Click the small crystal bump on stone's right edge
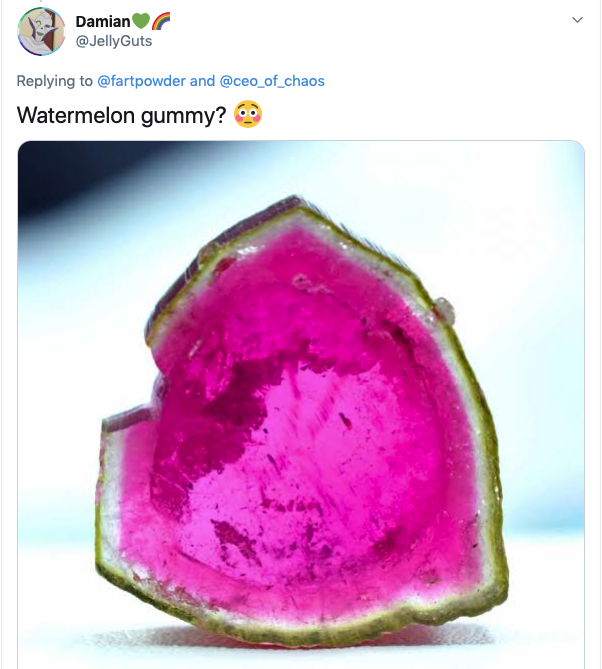Viewport: 602px width, 669px height. pyautogui.click(x=445, y=310)
